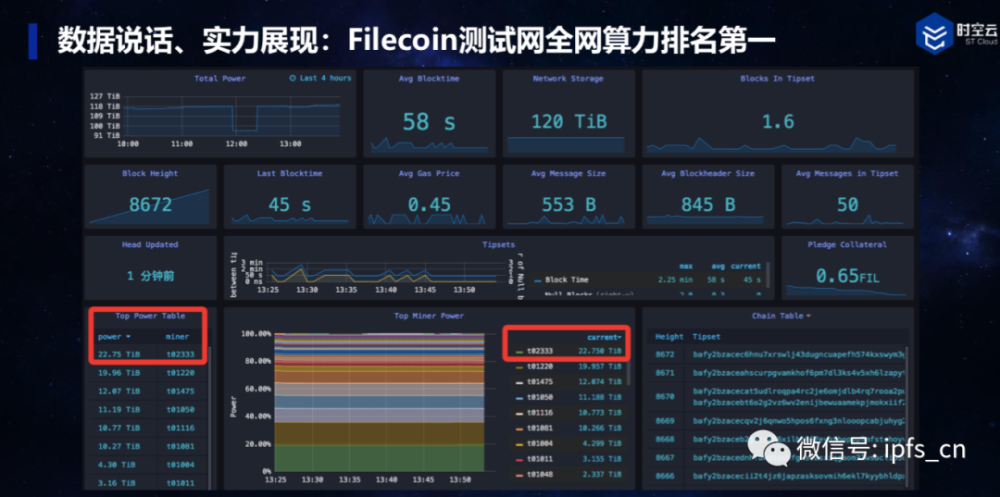Click the current sort header in miner legend
Viewport: 1000px width, 497px height.
pyautogui.click(x=604, y=337)
